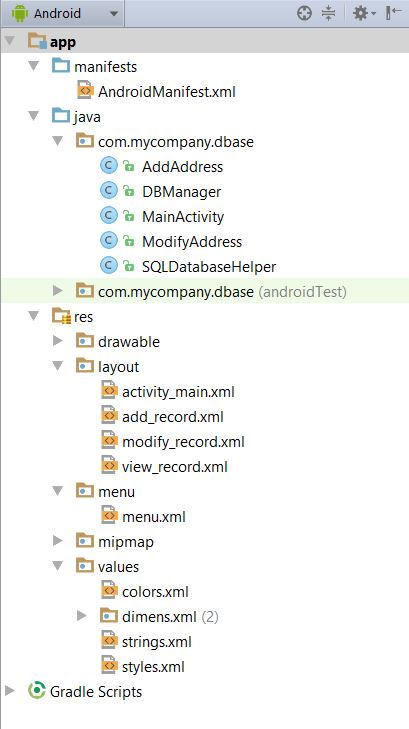Screen dimensions: 409x729
Task: Select com.mycompany.dbase (androidTest) package
Action: (222, 292)
